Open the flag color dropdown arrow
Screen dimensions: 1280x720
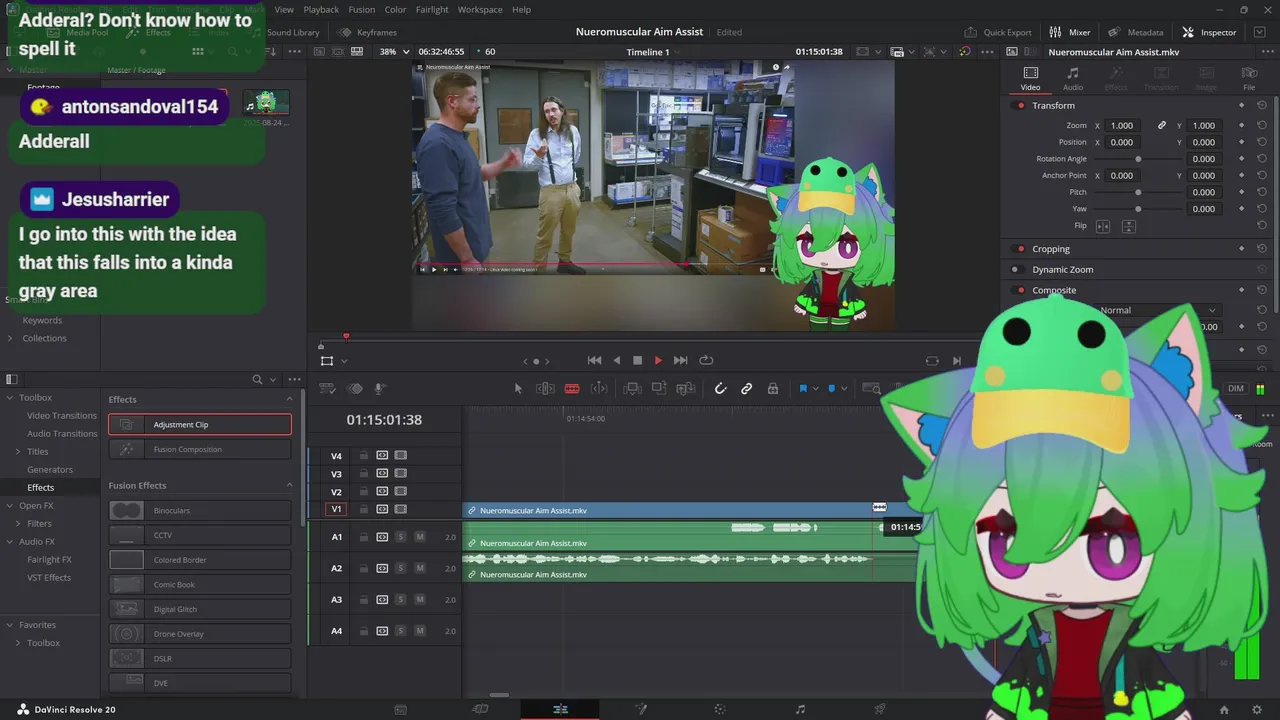(x=816, y=389)
